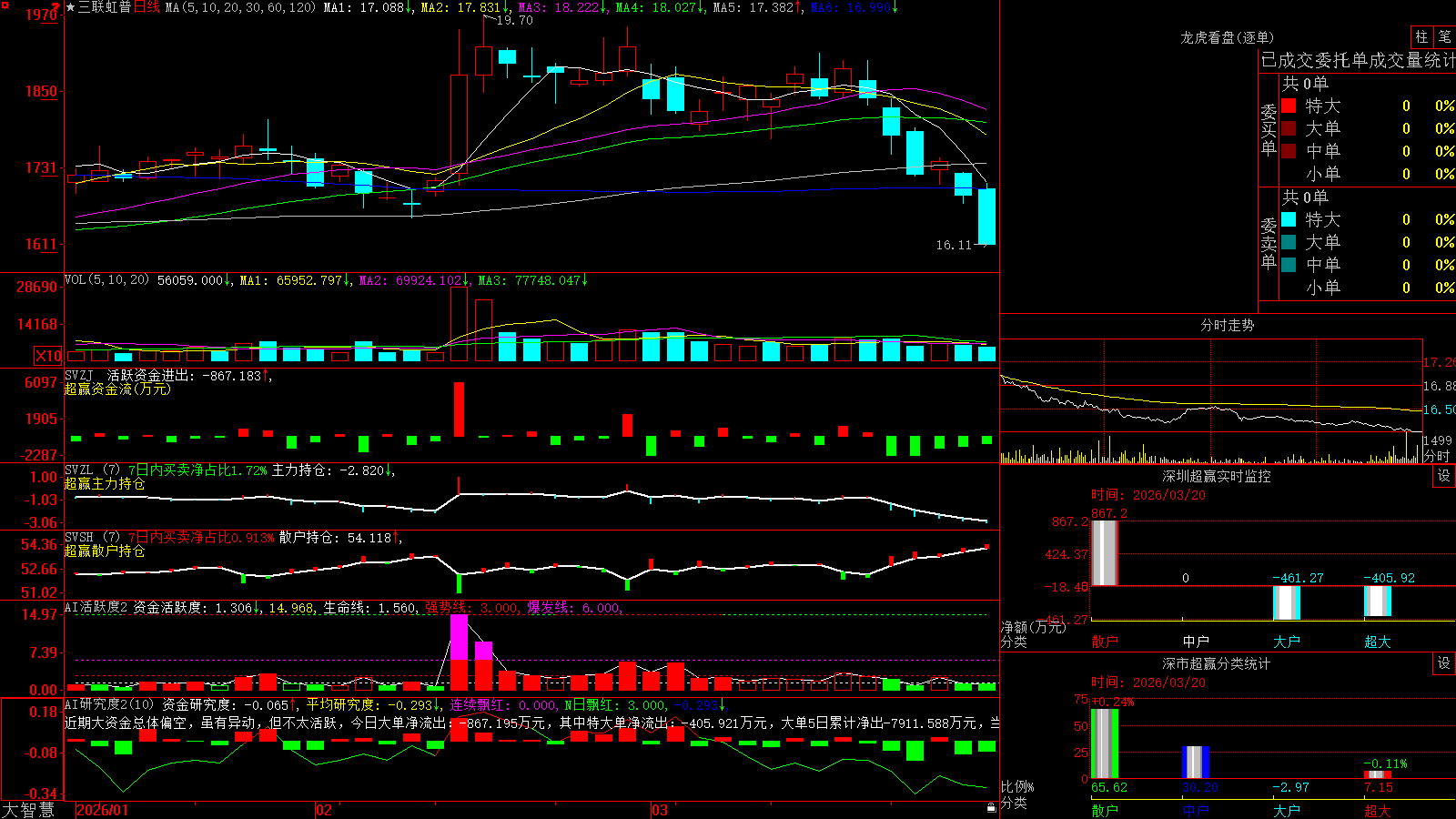Click the lock icon at bottom of chart
1456x819 pixels.
tap(991, 807)
